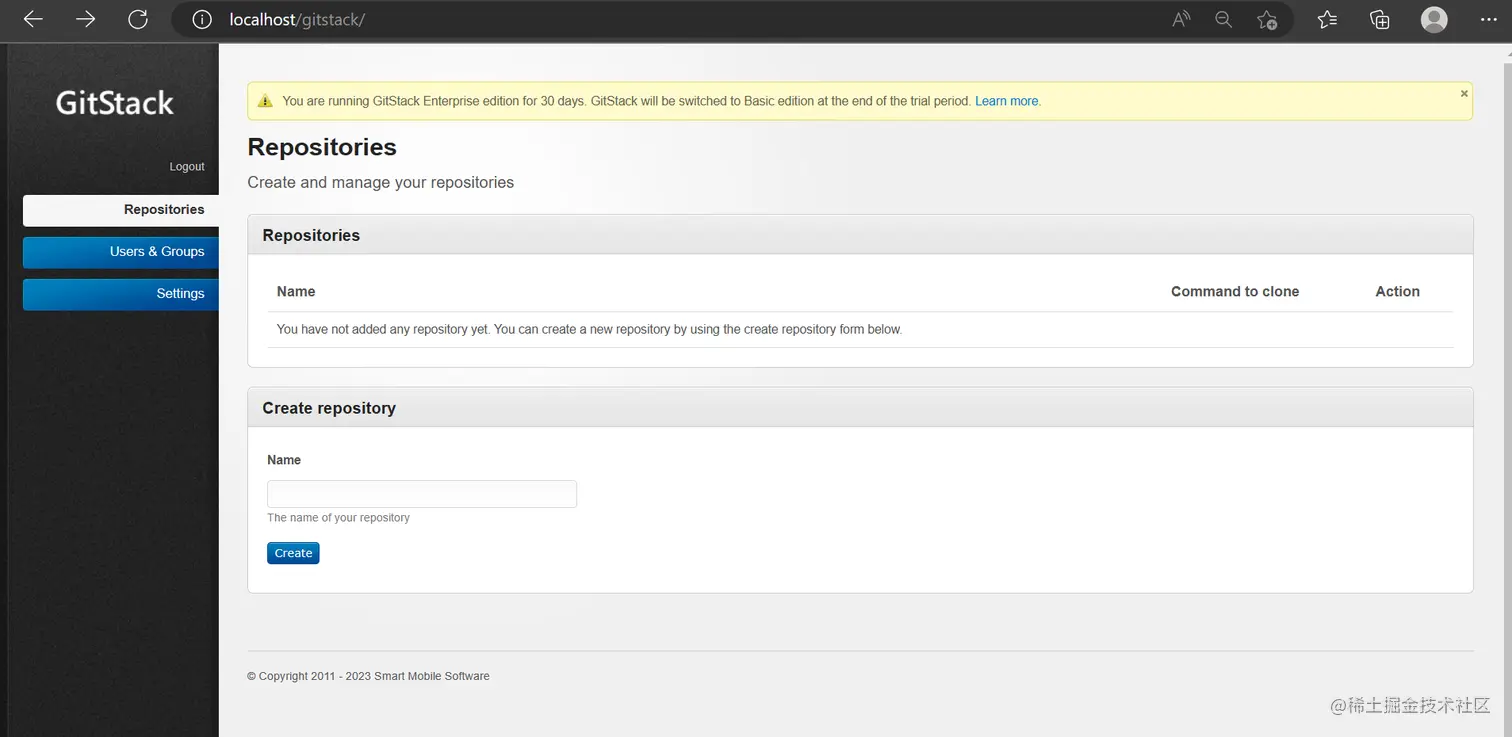Screen dimensions: 1512x737
Task: Click the browser forward arrow
Action: [85, 19]
